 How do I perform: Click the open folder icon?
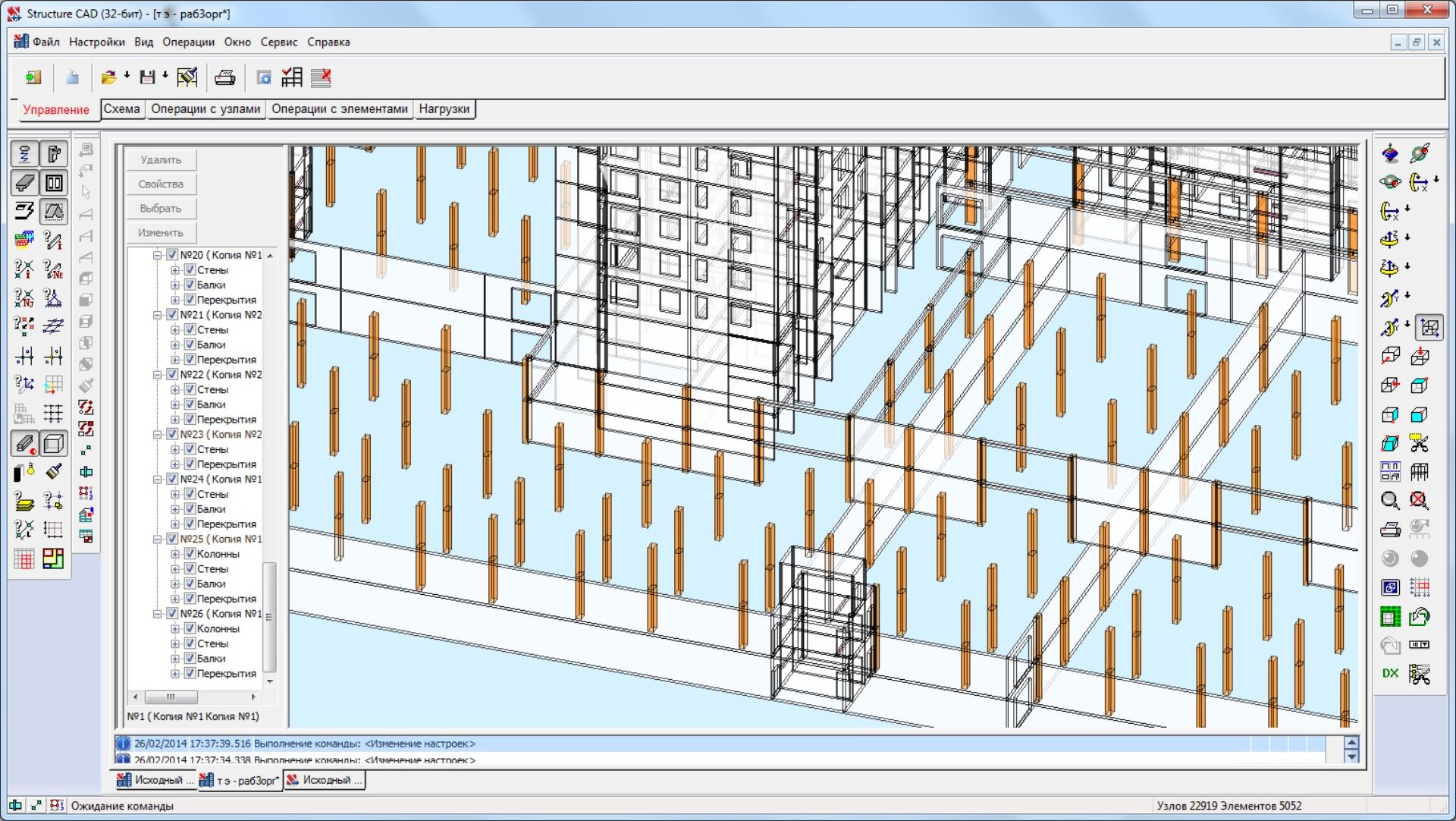click(108, 77)
